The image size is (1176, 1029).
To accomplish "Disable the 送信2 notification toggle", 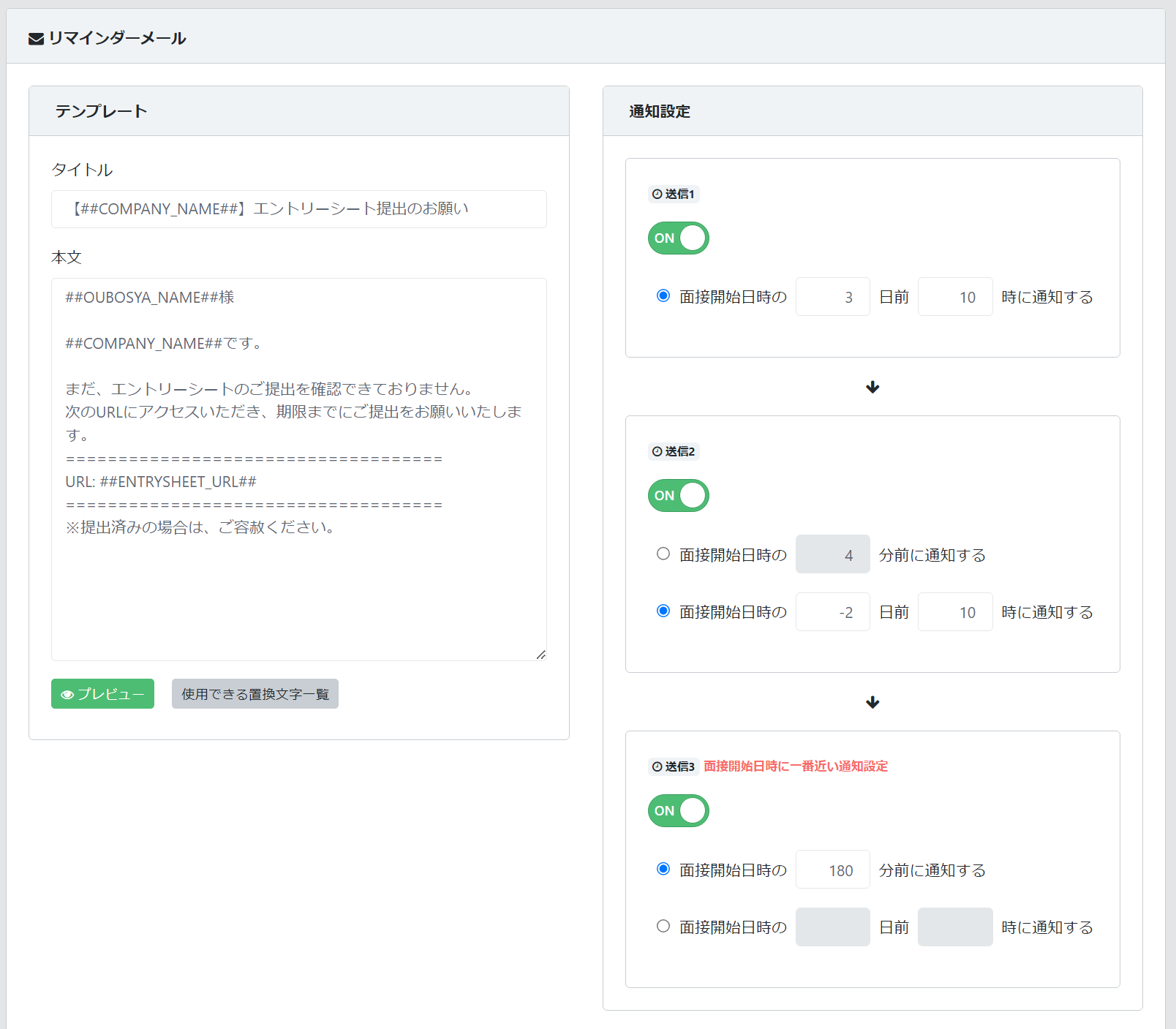I will click(678, 496).
